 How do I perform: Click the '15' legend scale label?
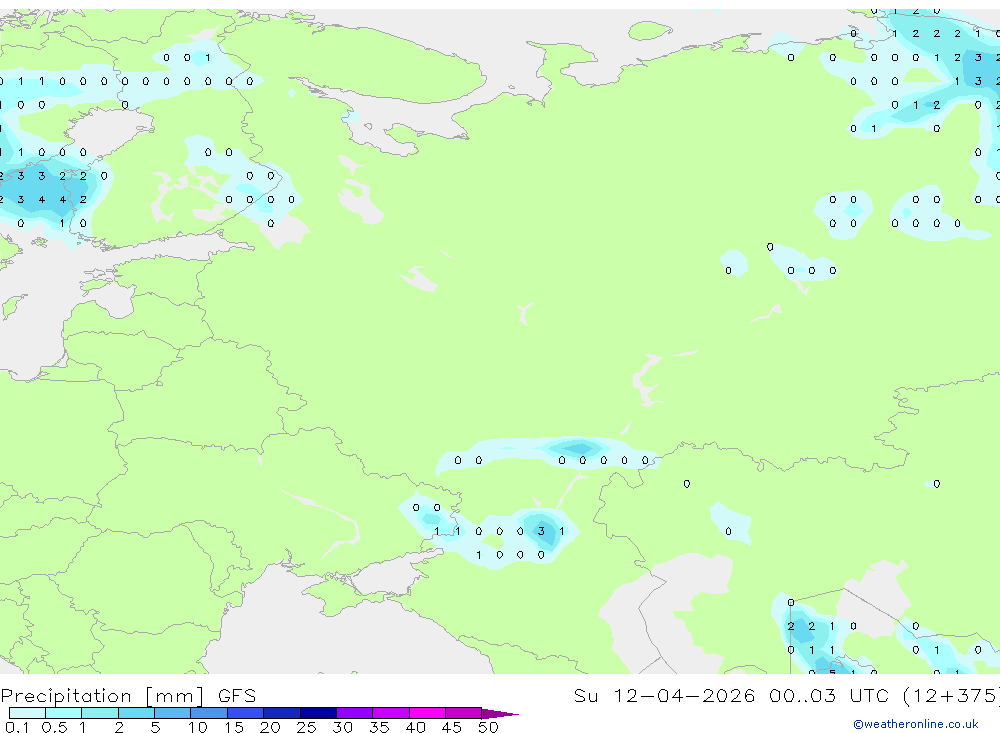tap(234, 727)
